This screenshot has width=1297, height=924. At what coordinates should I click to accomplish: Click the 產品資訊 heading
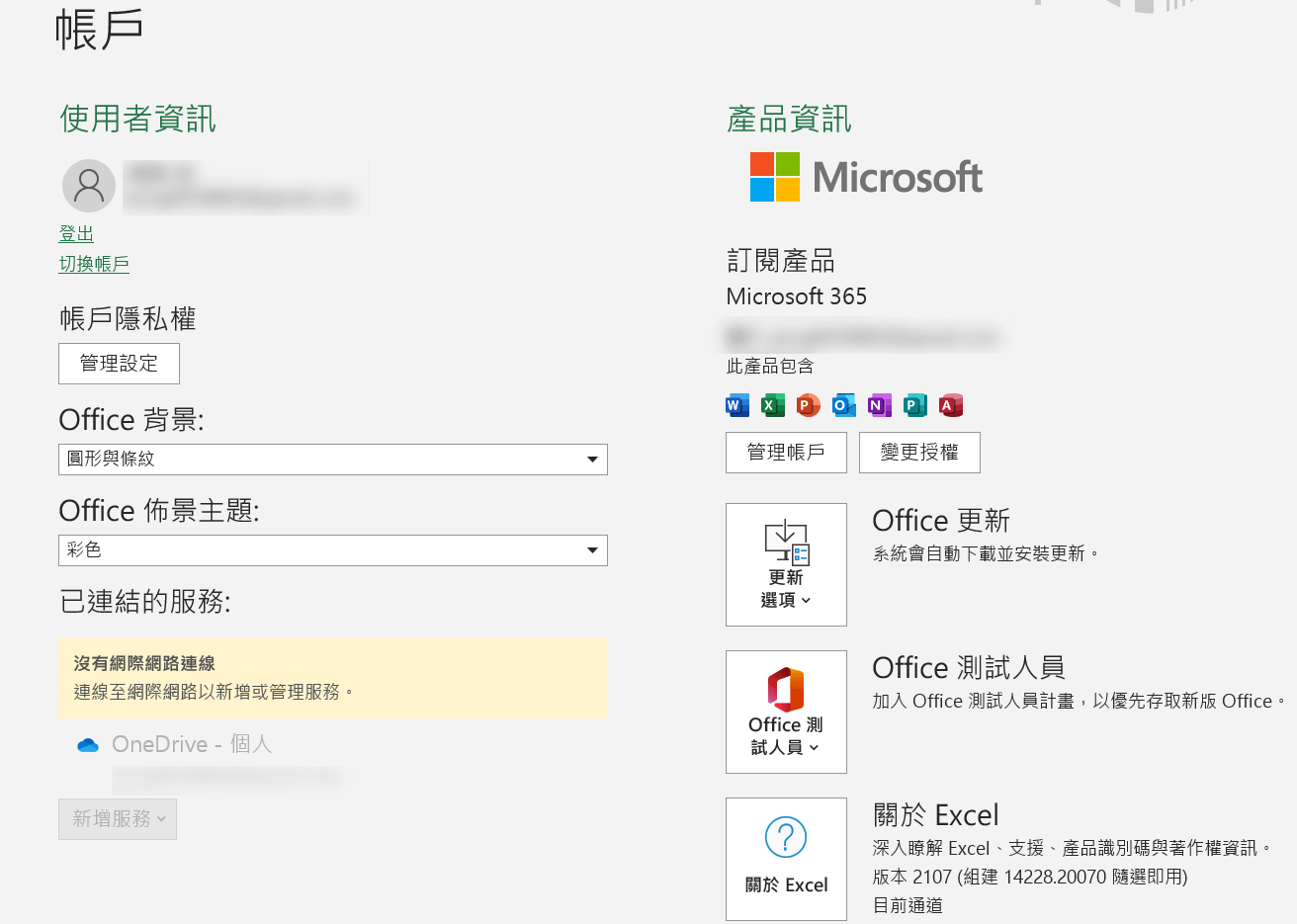pos(789,119)
